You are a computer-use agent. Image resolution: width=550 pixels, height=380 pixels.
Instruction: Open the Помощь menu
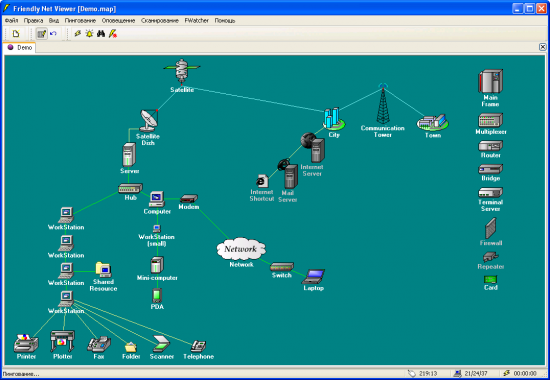225,21
